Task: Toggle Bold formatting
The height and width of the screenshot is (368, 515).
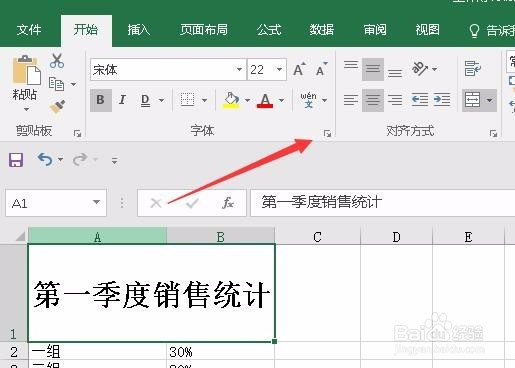Action: [x=100, y=100]
